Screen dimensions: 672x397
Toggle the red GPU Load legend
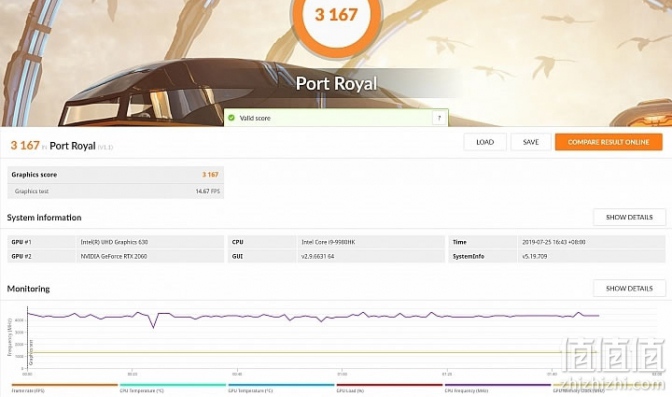(x=389, y=388)
